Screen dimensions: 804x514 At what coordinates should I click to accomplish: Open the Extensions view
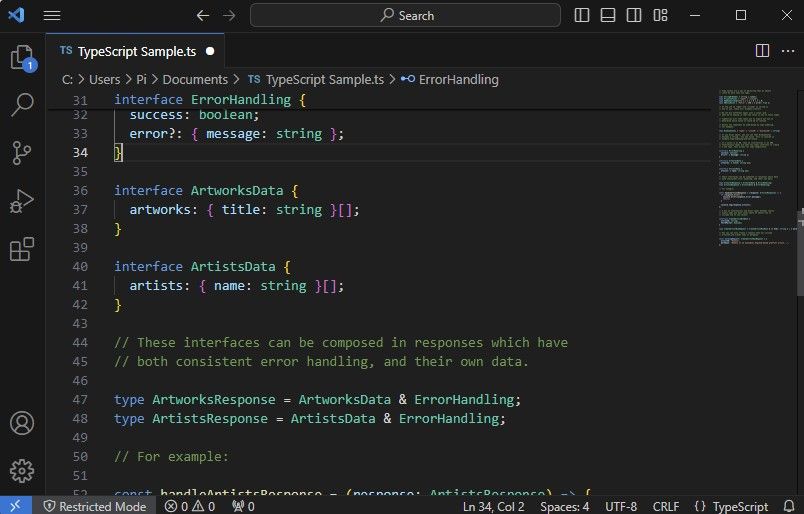22,249
